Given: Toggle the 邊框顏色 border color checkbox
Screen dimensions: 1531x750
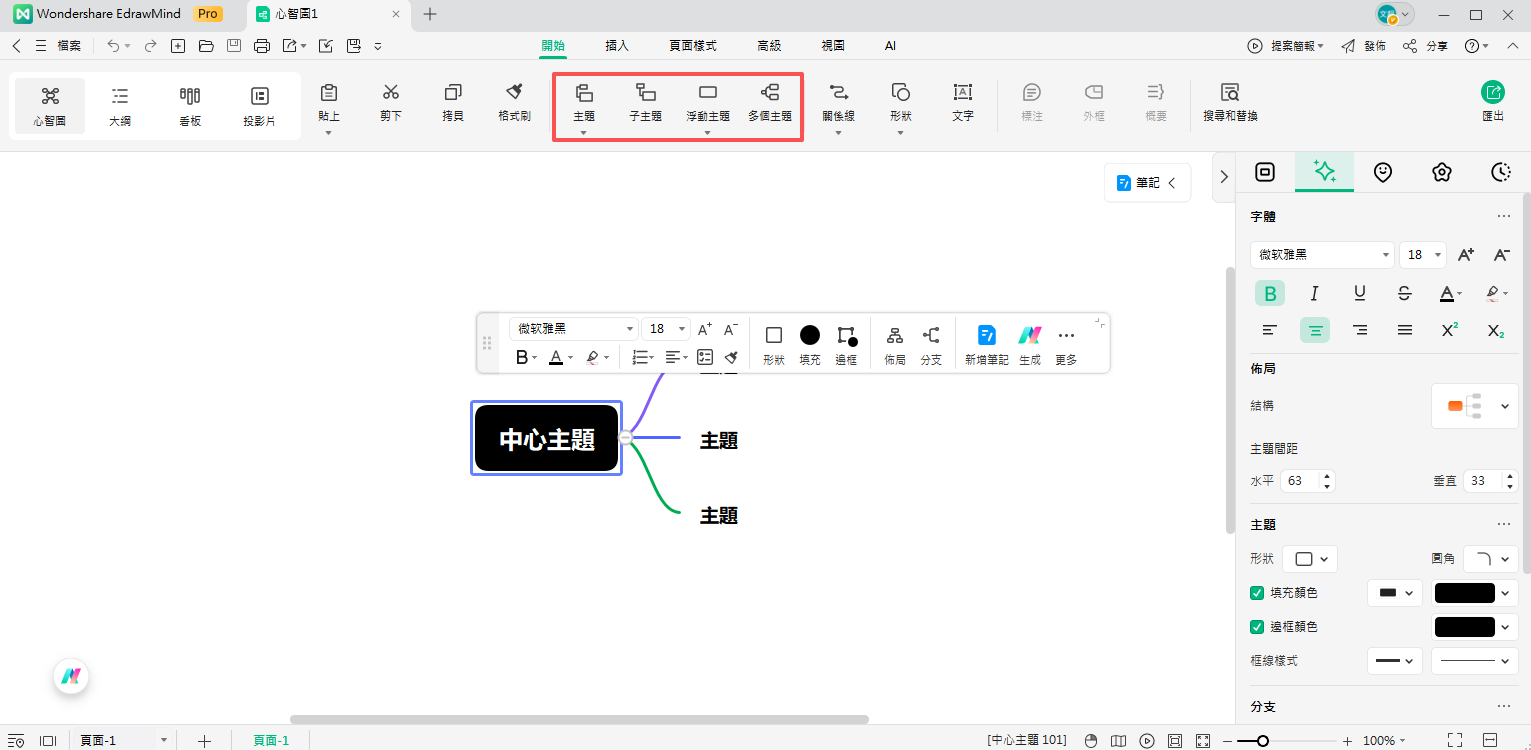Looking at the screenshot, I should 1257,626.
